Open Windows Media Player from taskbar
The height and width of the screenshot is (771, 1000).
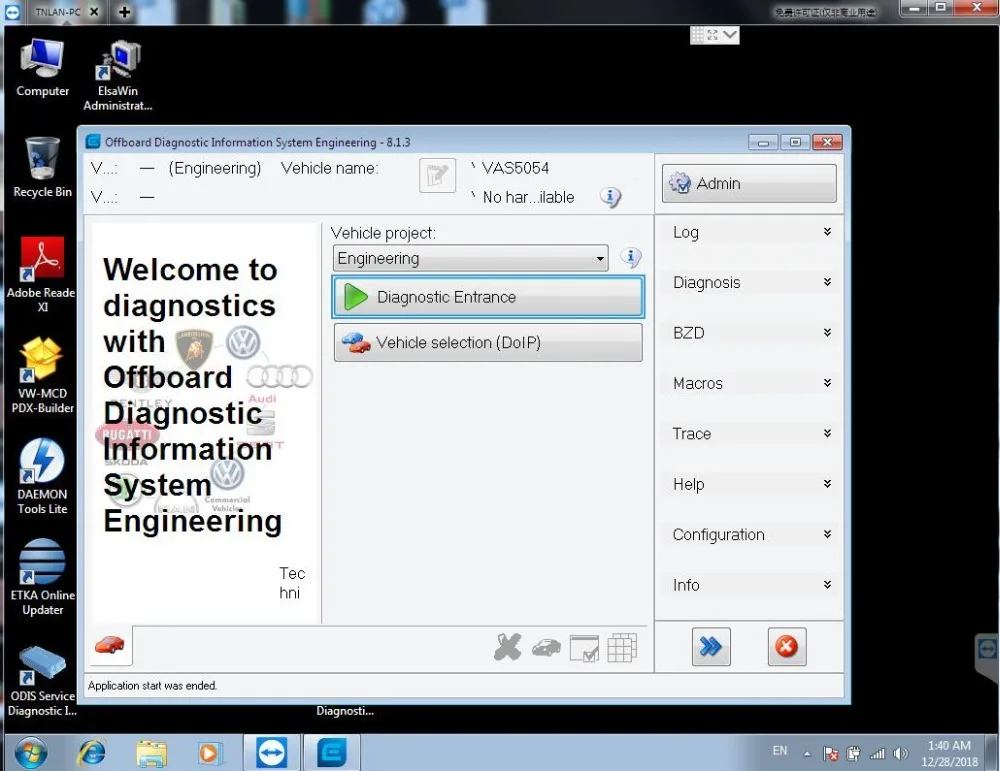point(209,754)
